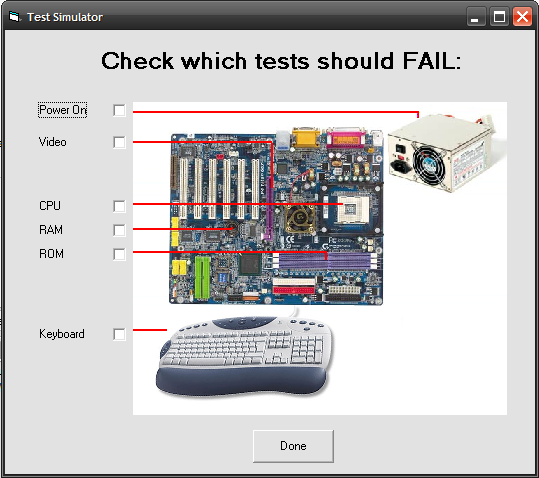
Task: Close the Test Simulator window
Action: coord(522,16)
